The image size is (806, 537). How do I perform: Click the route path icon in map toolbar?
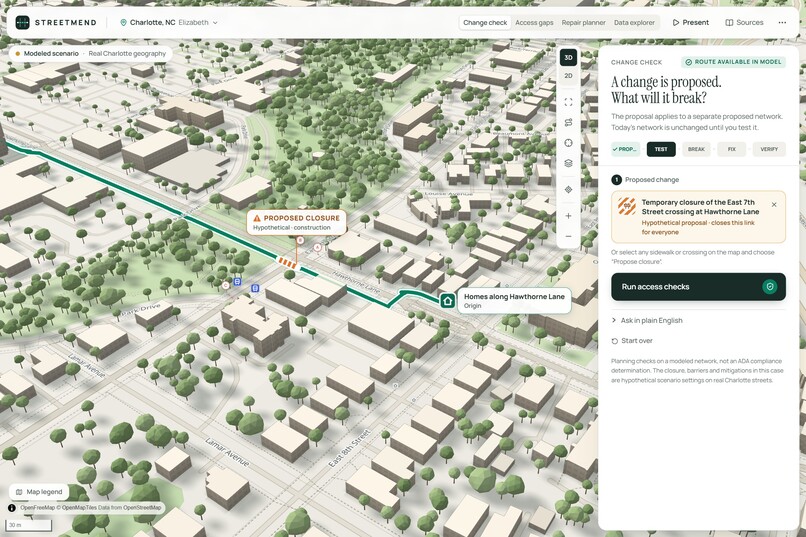568,122
